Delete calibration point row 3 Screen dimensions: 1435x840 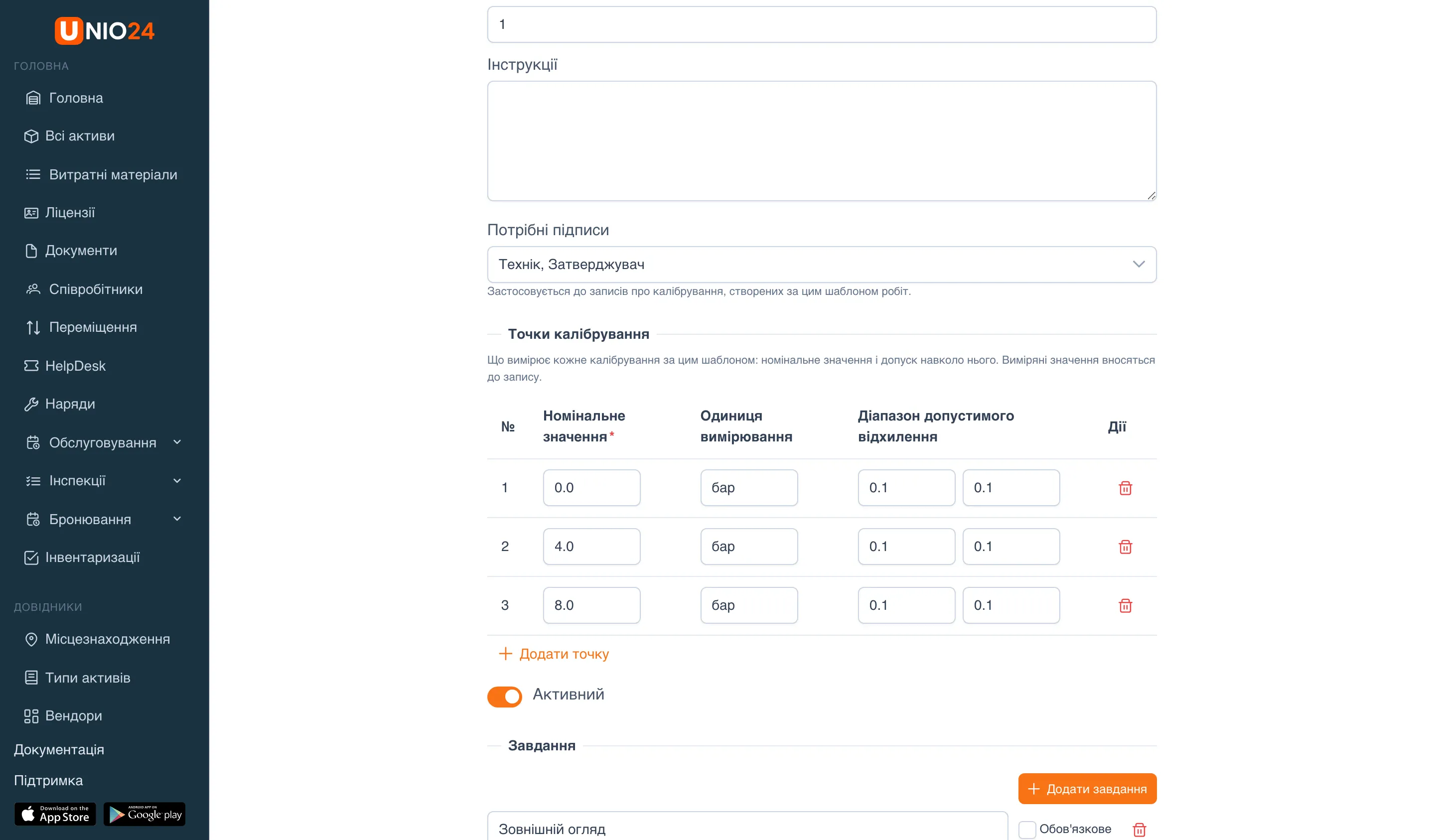[x=1125, y=605]
